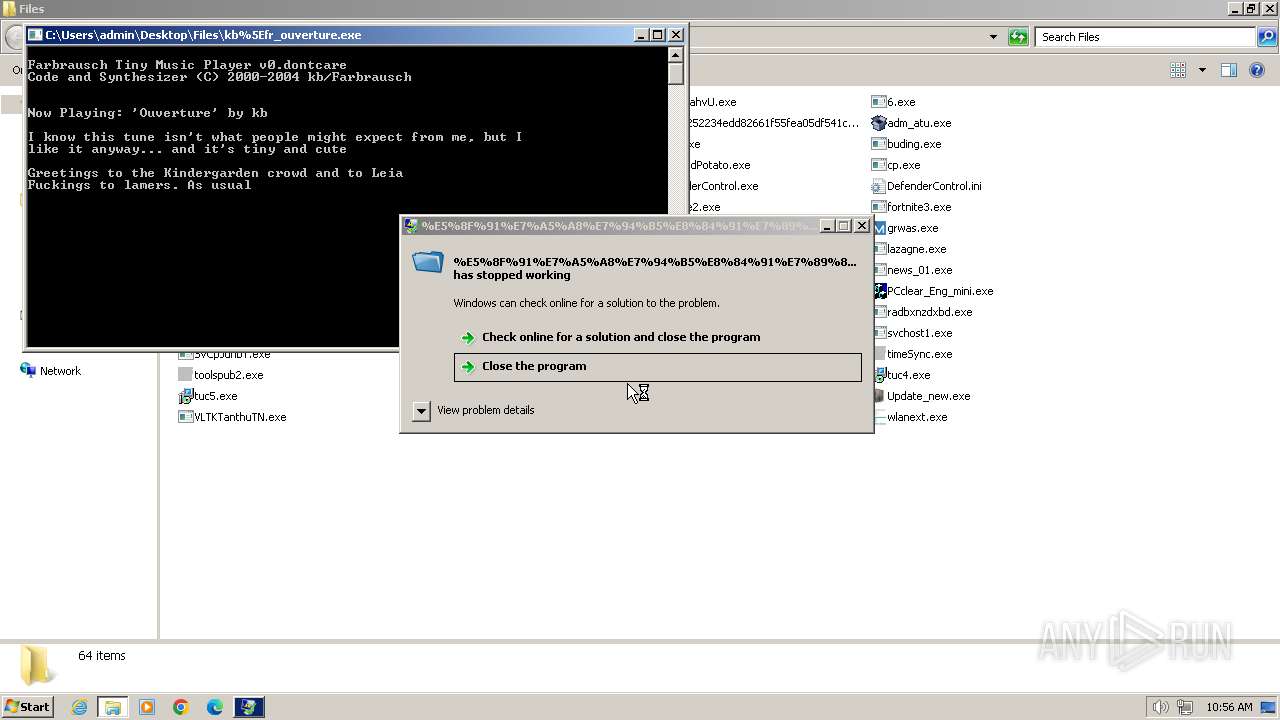The width and height of the screenshot is (1280, 720).
Task: Click the green refresh button in address bar
Action: [x=1018, y=37]
